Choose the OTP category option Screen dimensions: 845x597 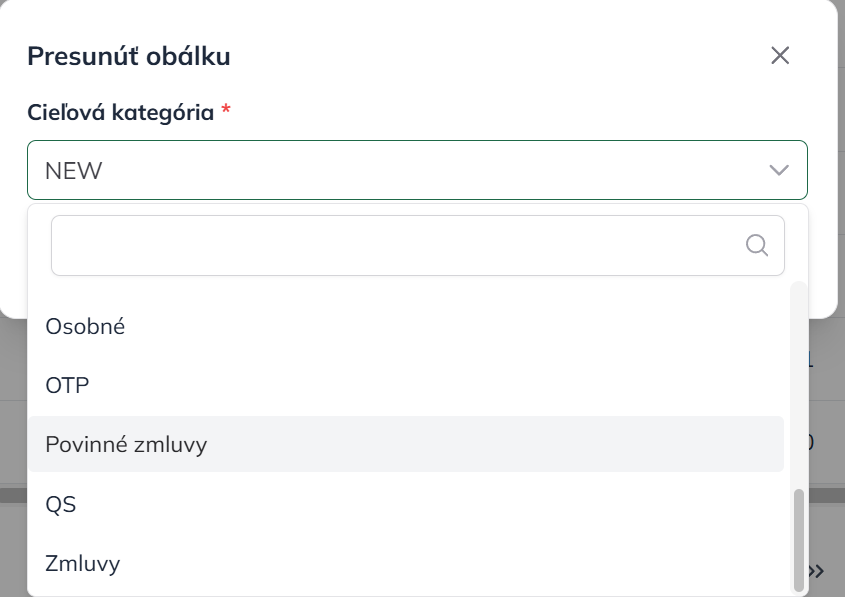pyautogui.click(x=68, y=385)
